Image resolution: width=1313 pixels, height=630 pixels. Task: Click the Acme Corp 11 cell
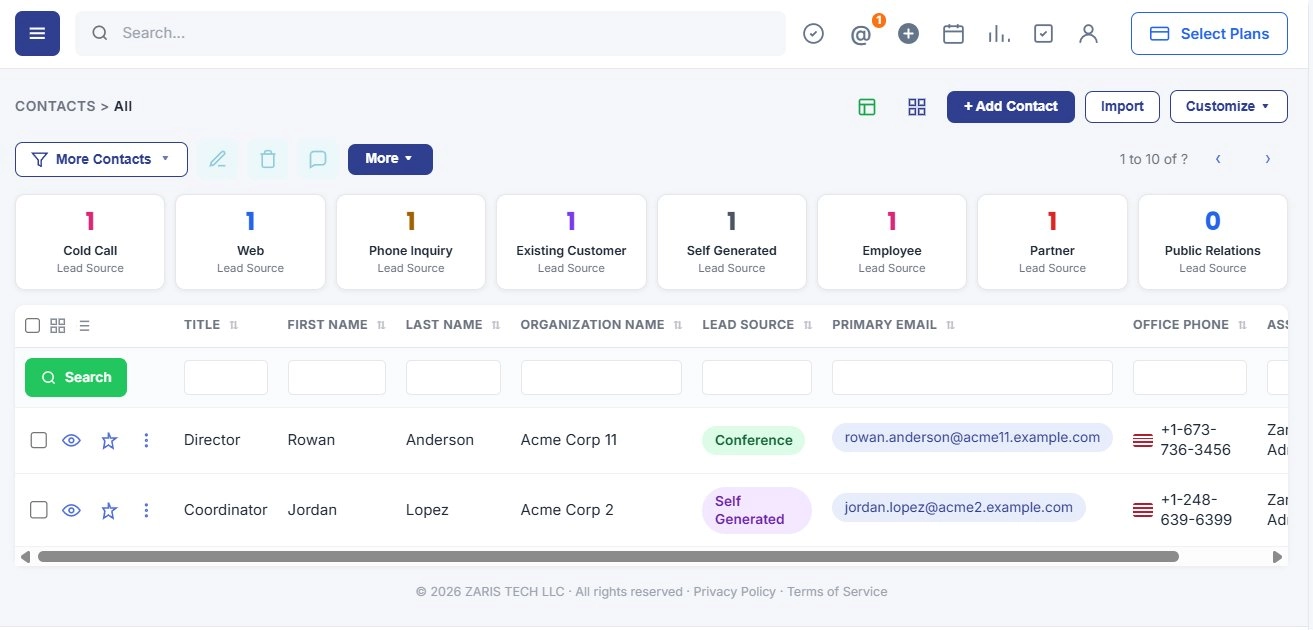pyautogui.click(x=569, y=440)
